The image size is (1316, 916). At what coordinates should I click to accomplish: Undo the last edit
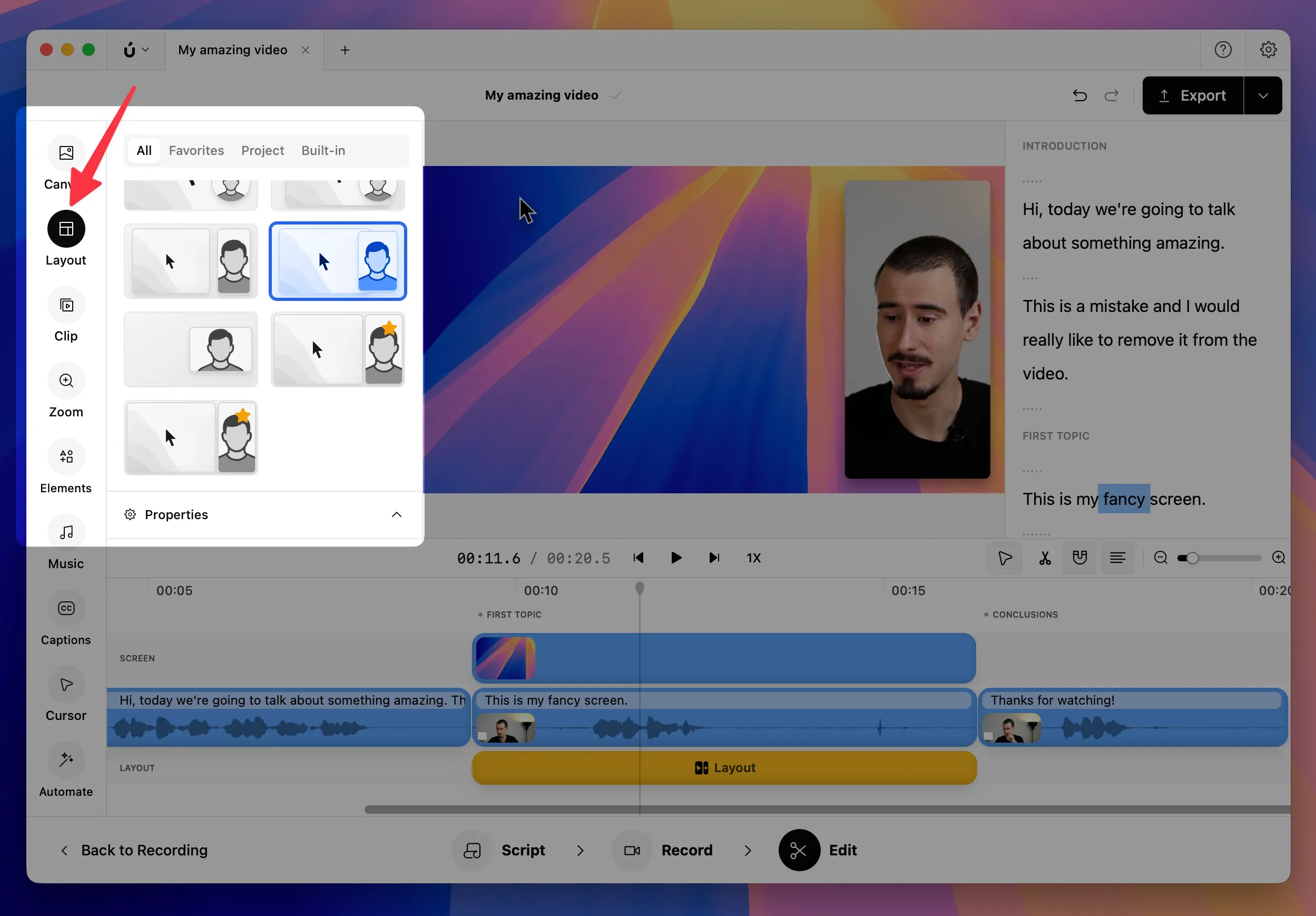point(1079,95)
